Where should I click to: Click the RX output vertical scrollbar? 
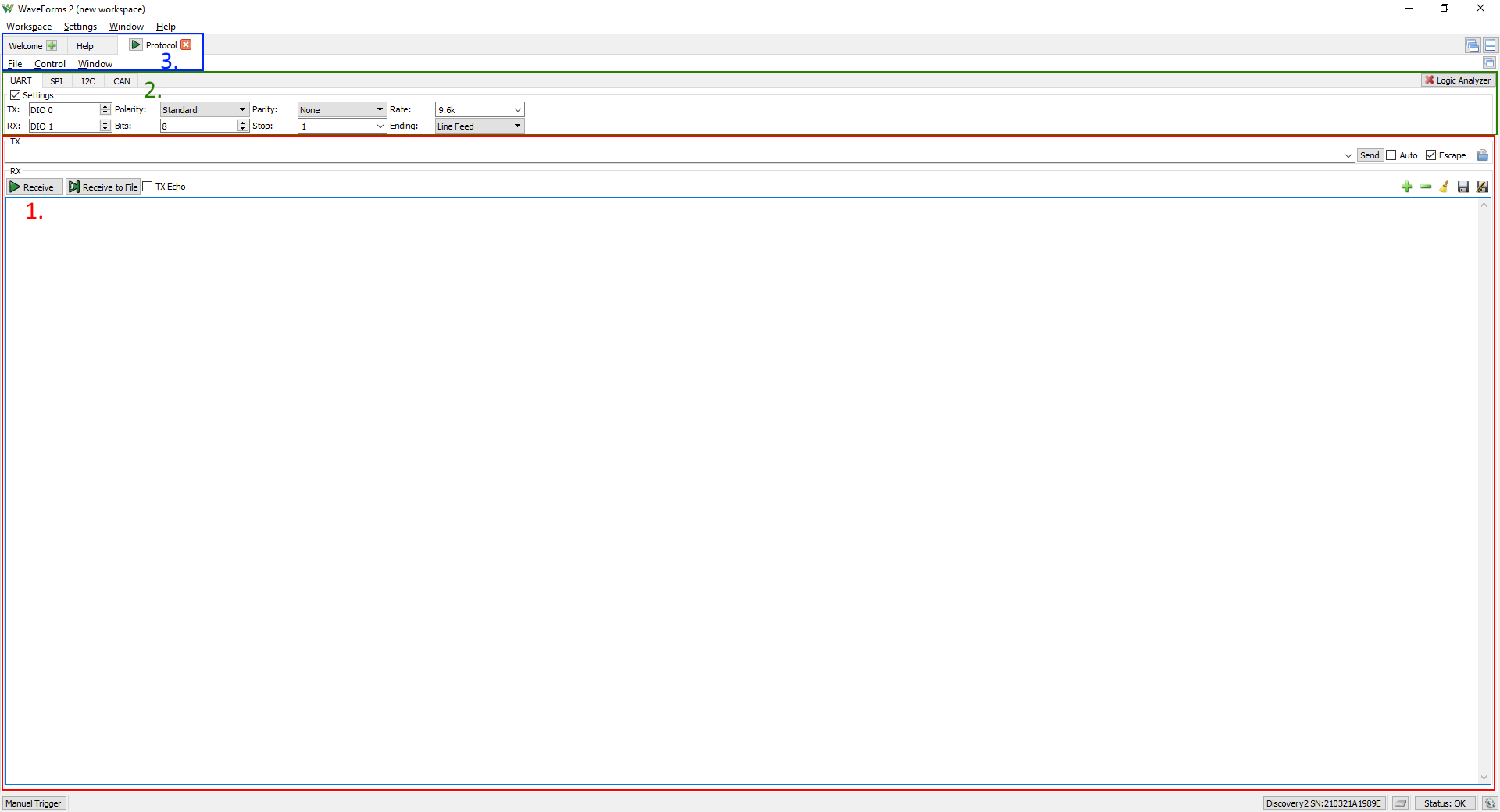[1484, 491]
